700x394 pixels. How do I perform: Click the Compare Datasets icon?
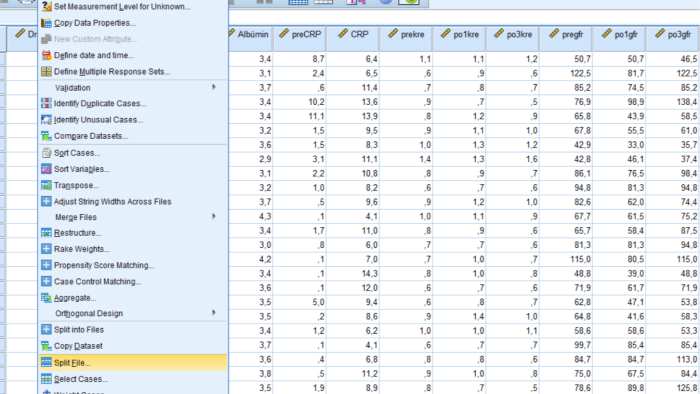[x=46, y=136]
